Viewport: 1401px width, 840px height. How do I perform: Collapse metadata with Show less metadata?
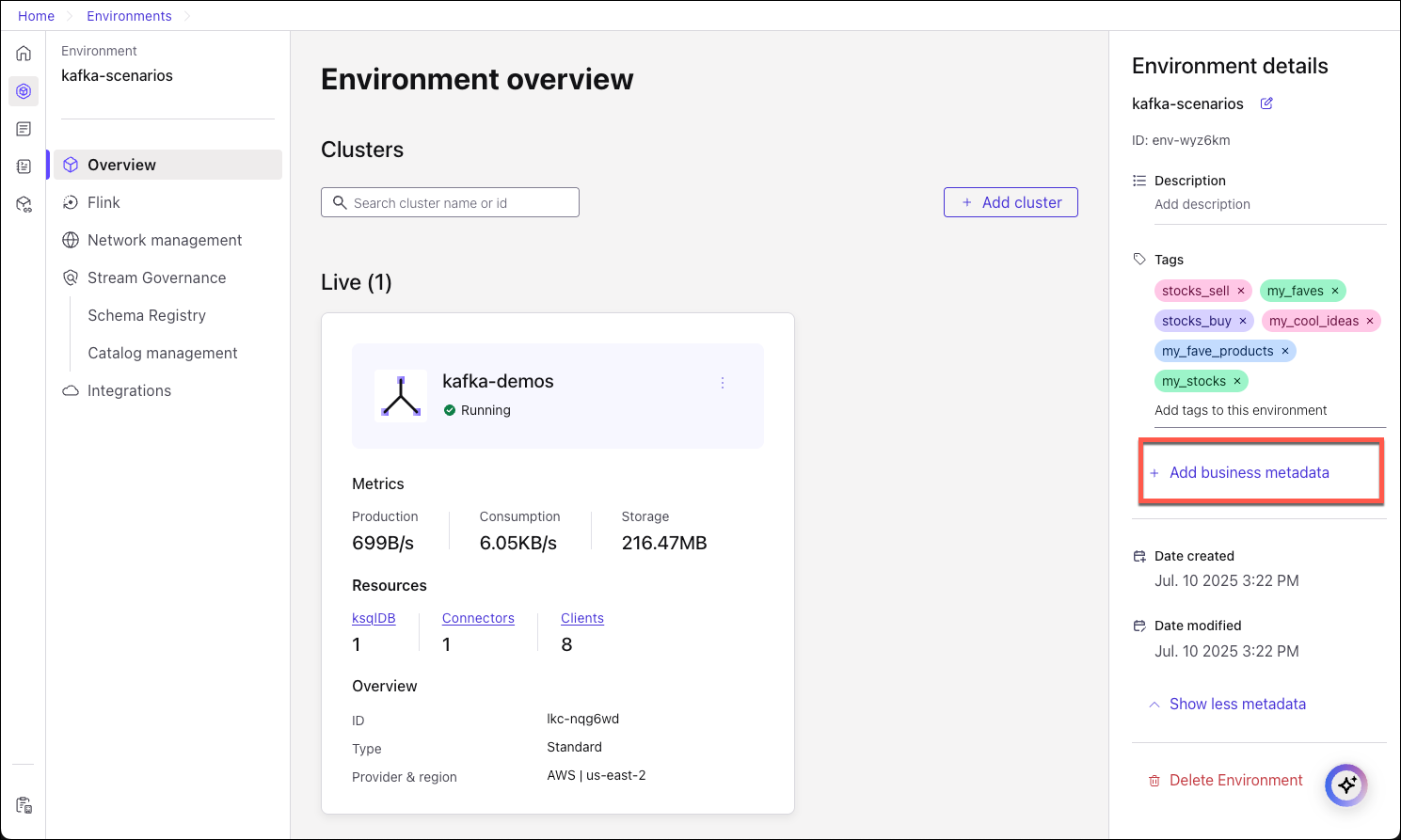coord(1236,704)
